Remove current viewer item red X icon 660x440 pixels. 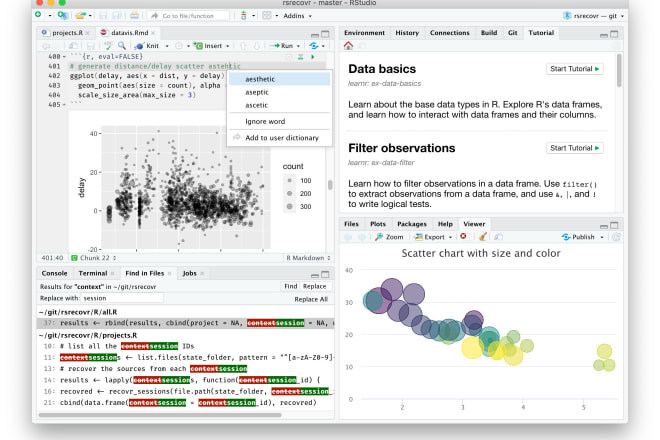[463, 236]
